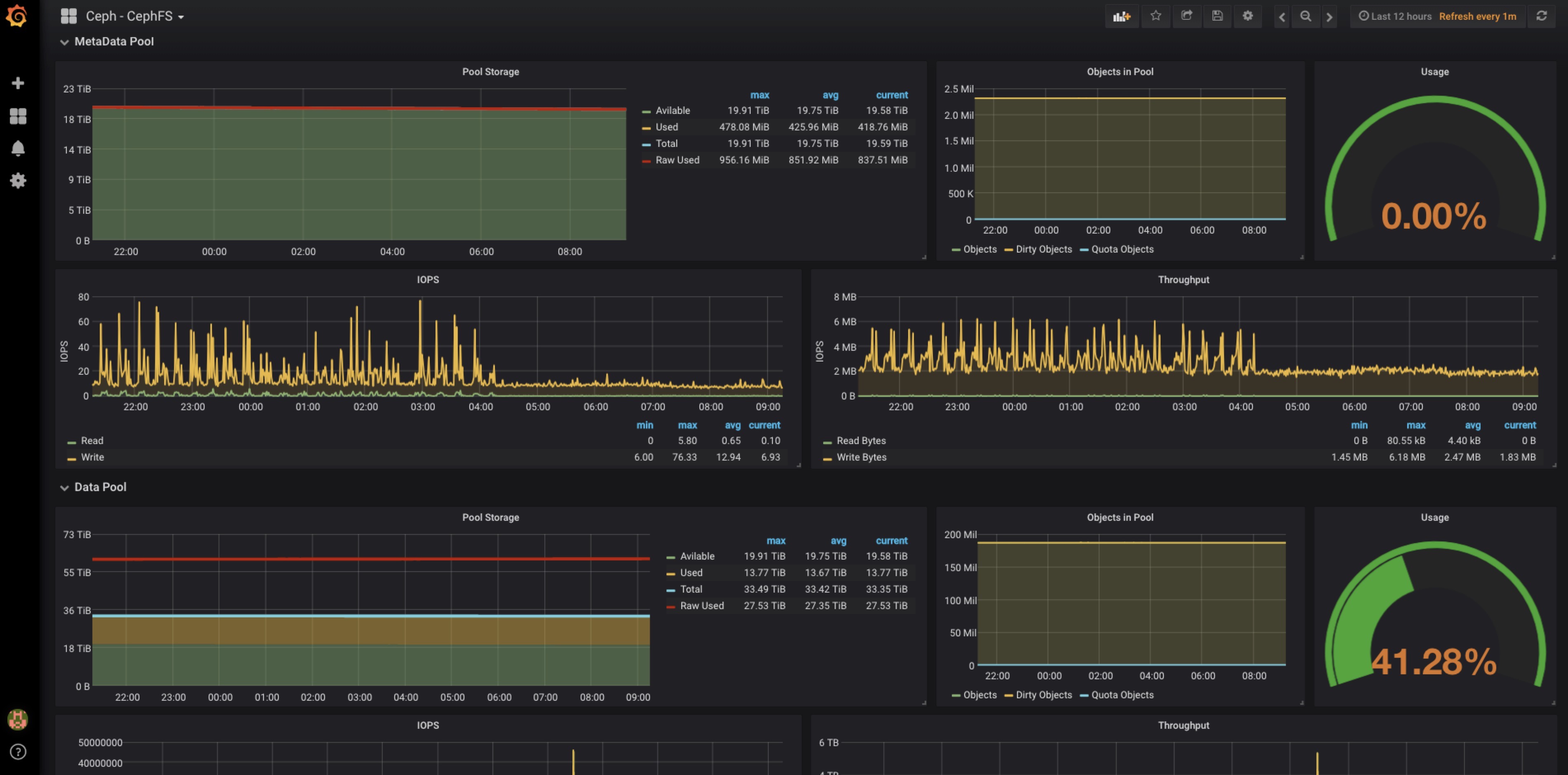The height and width of the screenshot is (775, 1568).
Task: Sort Data Pool legend by current column
Action: point(891,541)
